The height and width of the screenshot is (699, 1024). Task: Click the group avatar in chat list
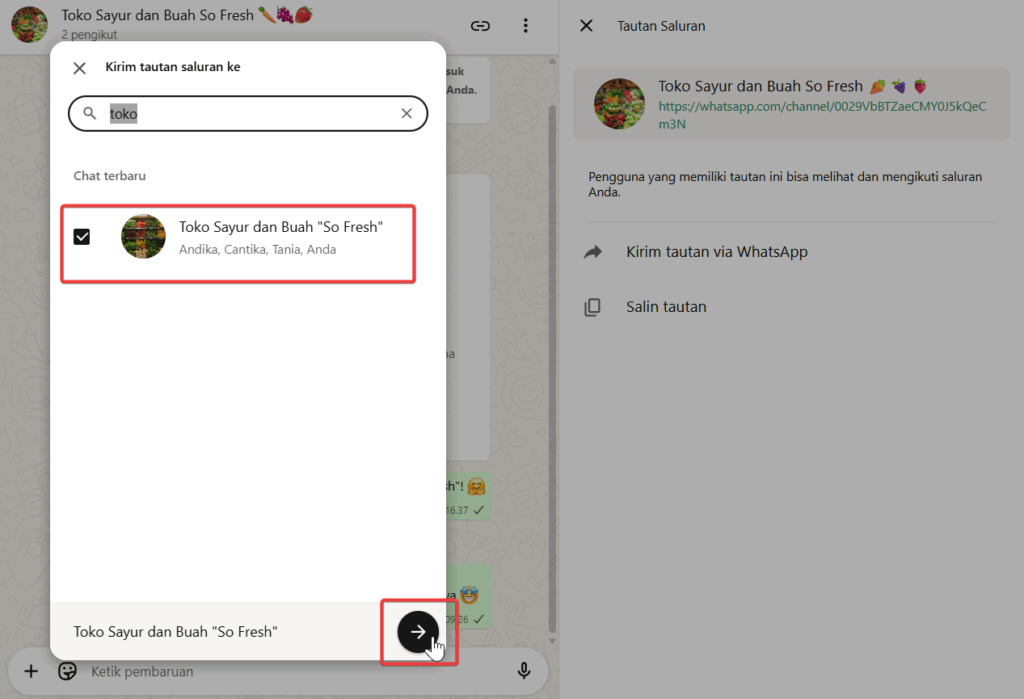coord(143,237)
